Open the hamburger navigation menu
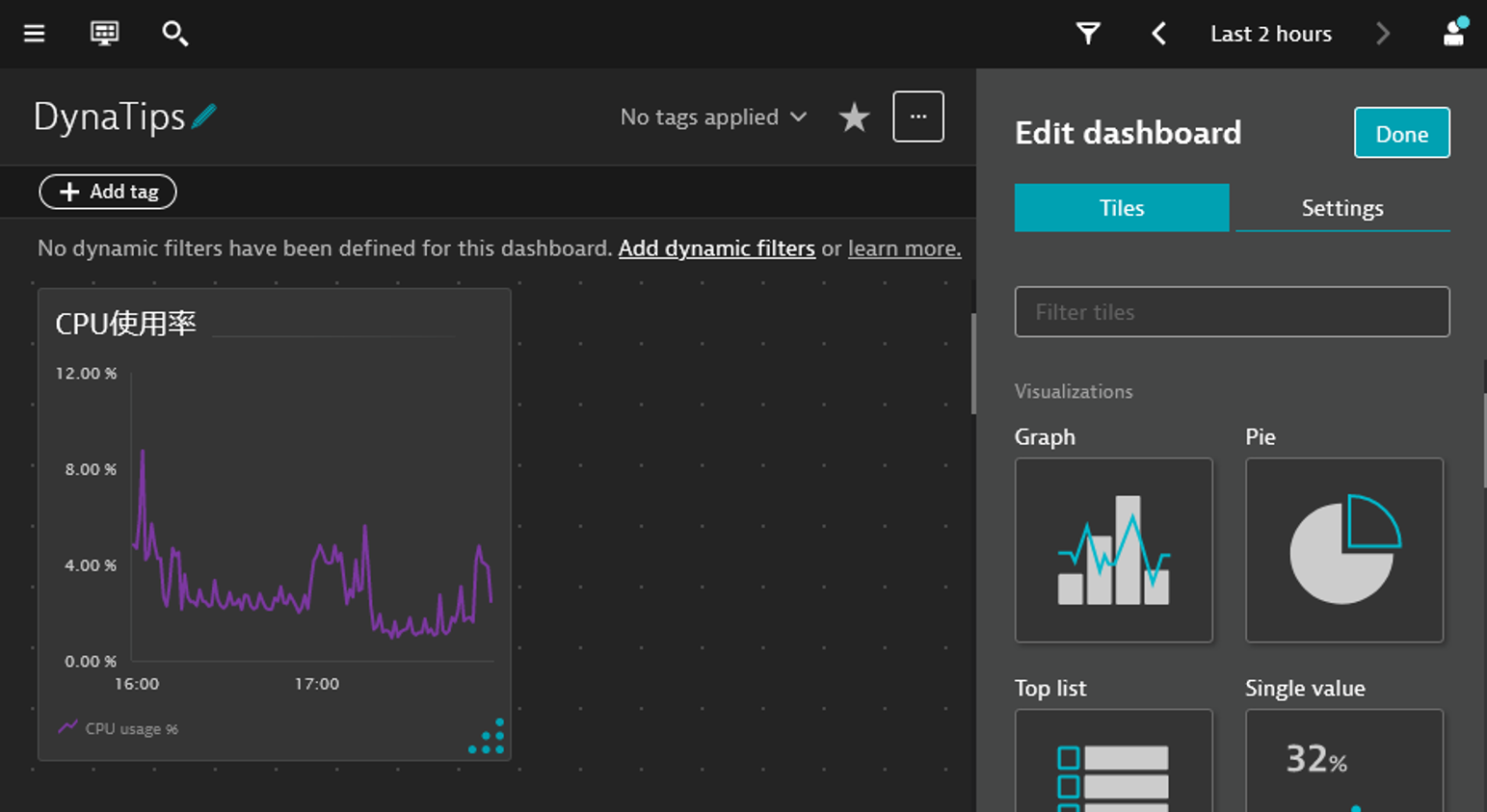 tap(35, 34)
